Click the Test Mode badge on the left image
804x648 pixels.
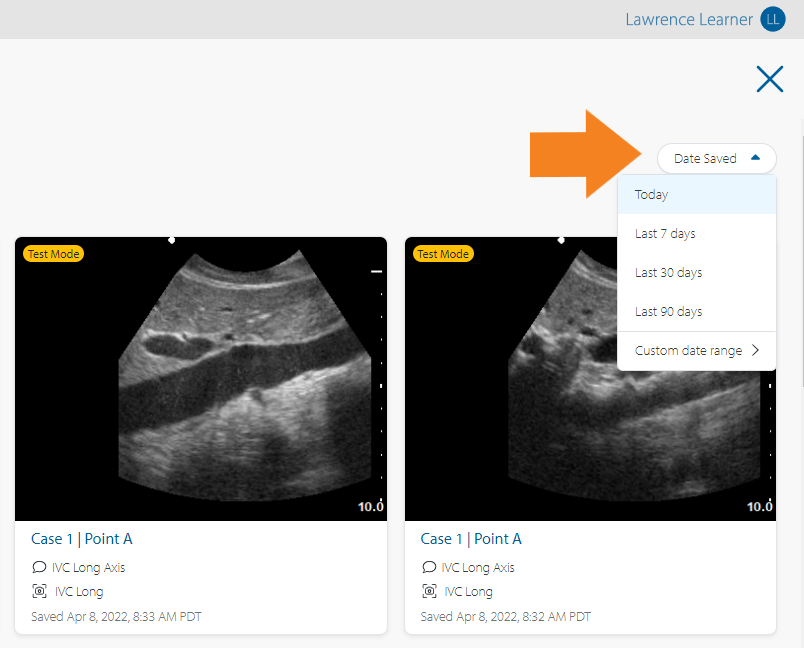53,254
